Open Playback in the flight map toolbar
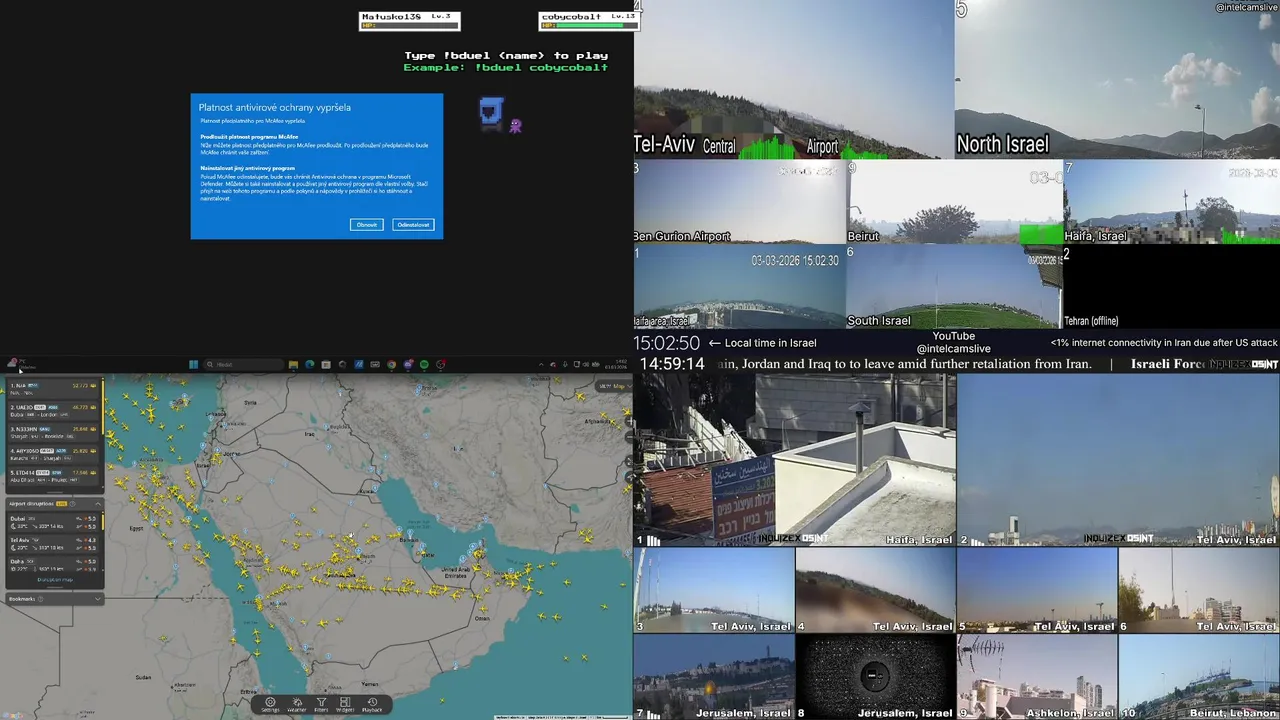1280x720 pixels. tap(372, 705)
